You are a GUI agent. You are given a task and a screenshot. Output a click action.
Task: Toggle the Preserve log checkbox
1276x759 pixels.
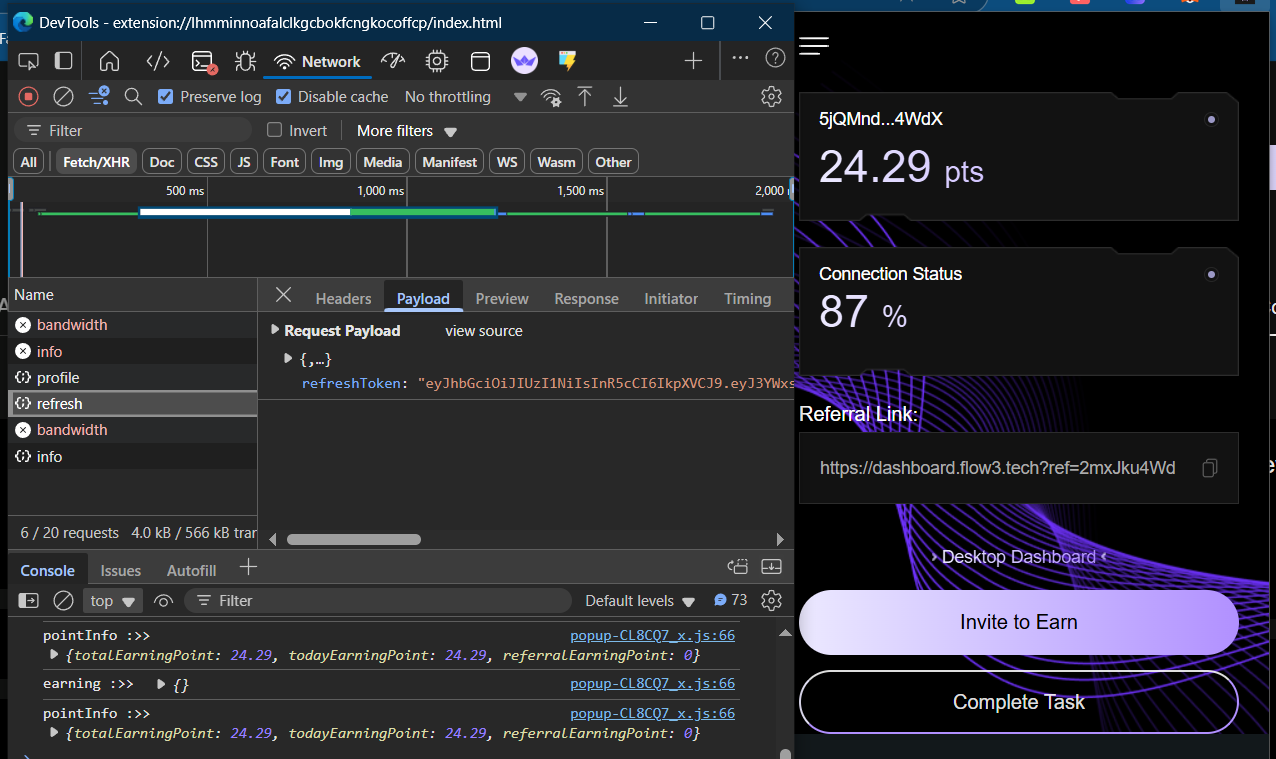click(x=166, y=97)
